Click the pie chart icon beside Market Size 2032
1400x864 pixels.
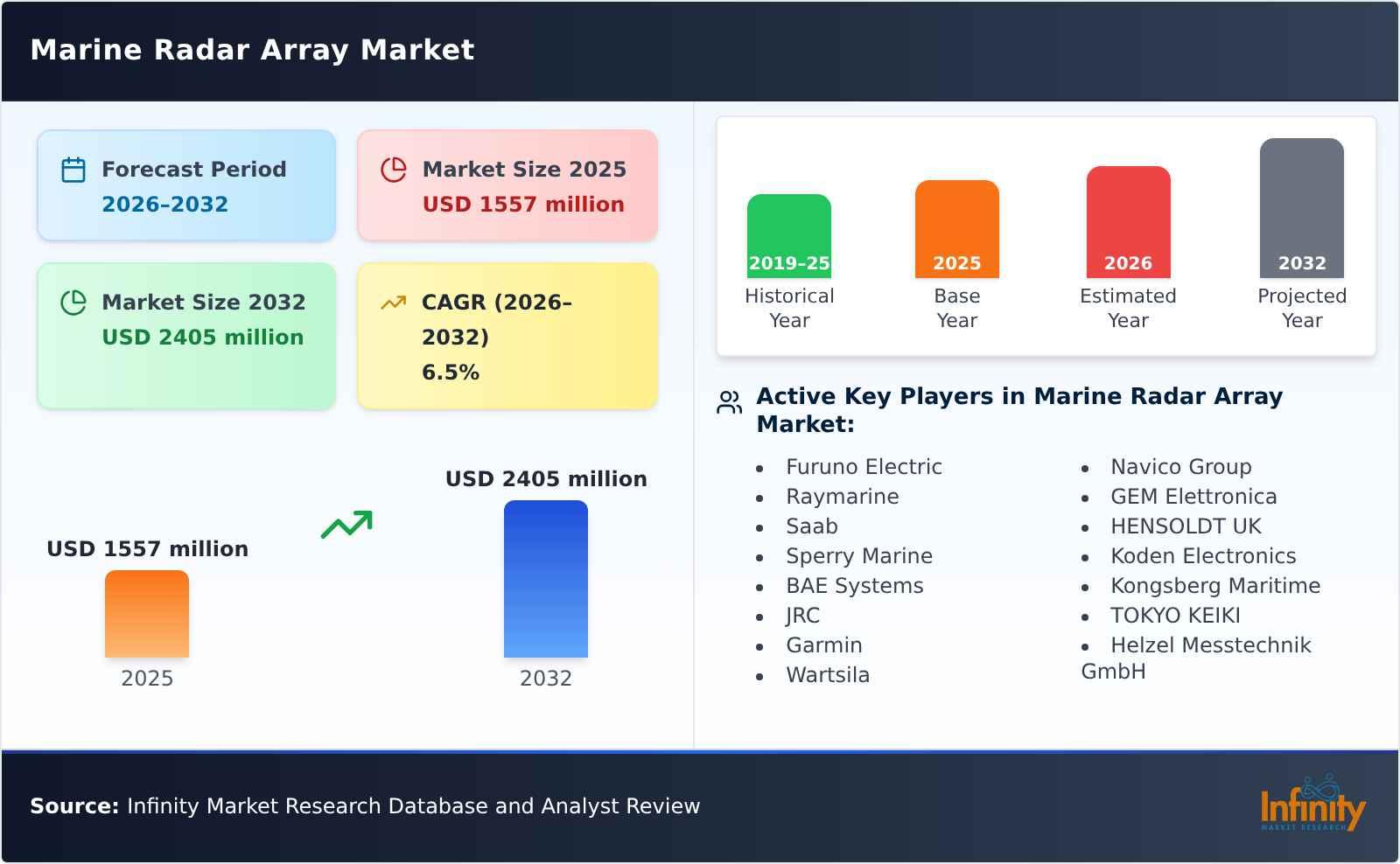[x=73, y=303]
